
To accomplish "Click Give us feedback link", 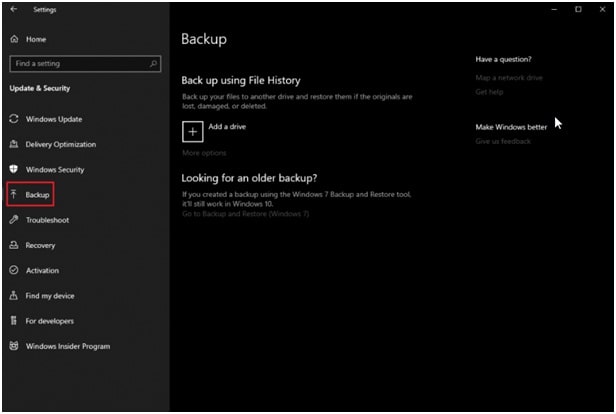I will 503,141.
